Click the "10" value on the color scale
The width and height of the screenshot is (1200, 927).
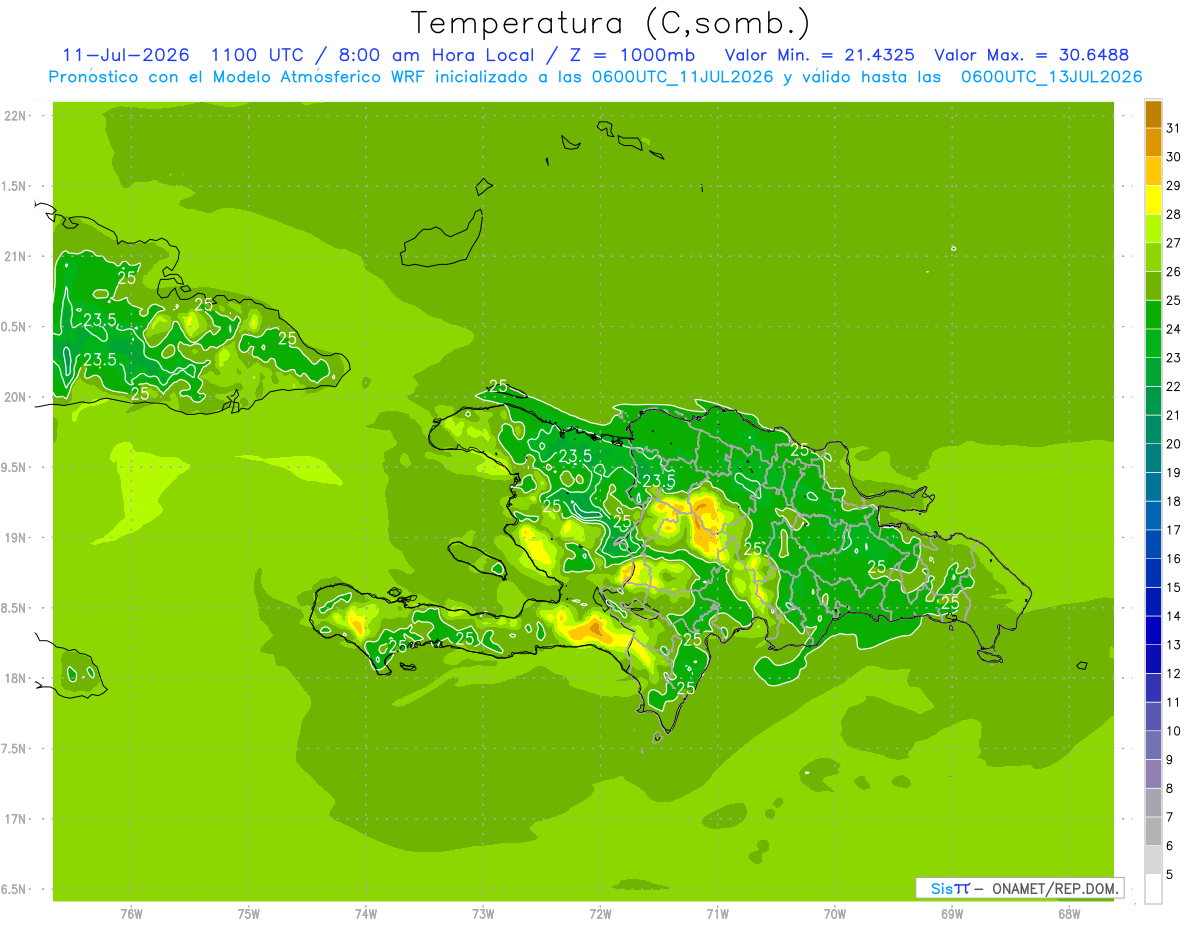[1173, 731]
